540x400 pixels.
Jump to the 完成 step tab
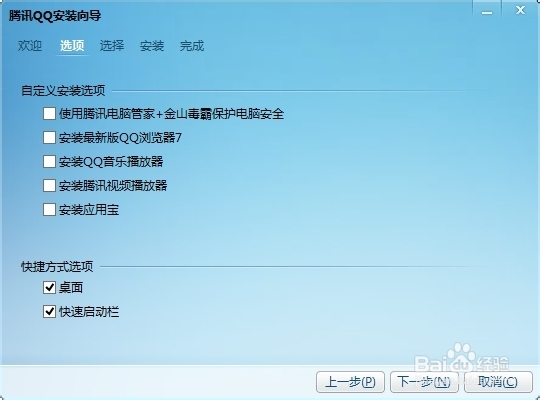[x=192, y=45]
